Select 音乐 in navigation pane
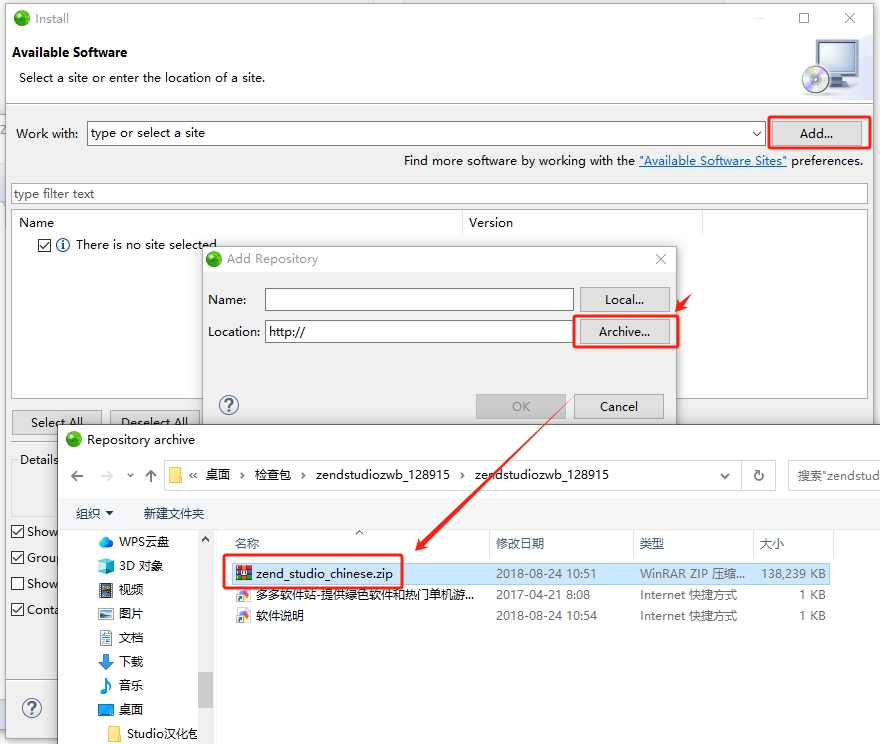880x744 pixels. [x=121, y=686]
